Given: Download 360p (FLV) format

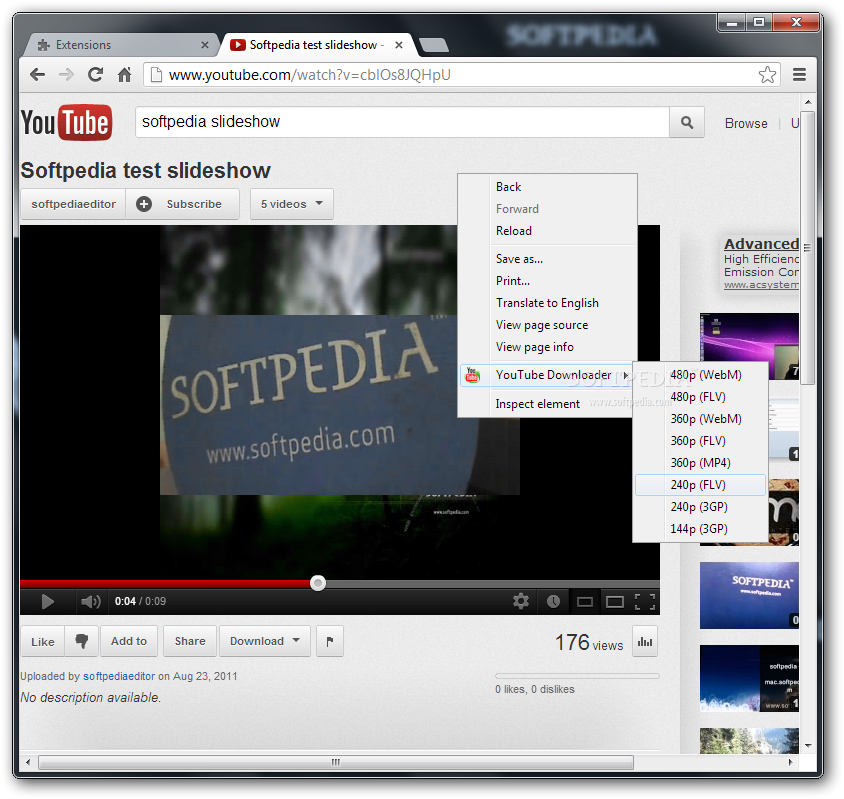Looking at the screenshot, I should pos(700,441).
